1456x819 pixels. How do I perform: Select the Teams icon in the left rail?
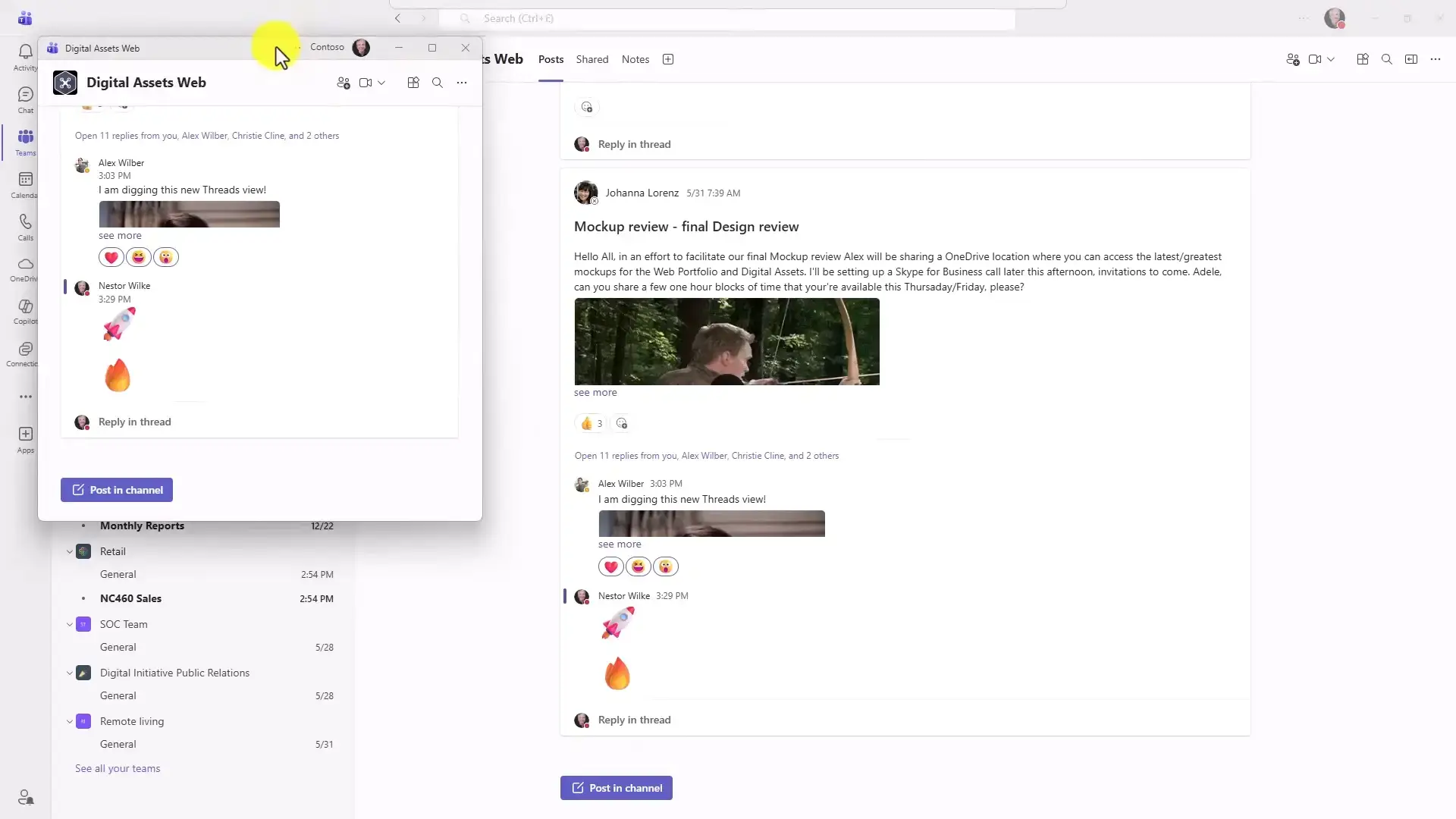tap(25, 142)
